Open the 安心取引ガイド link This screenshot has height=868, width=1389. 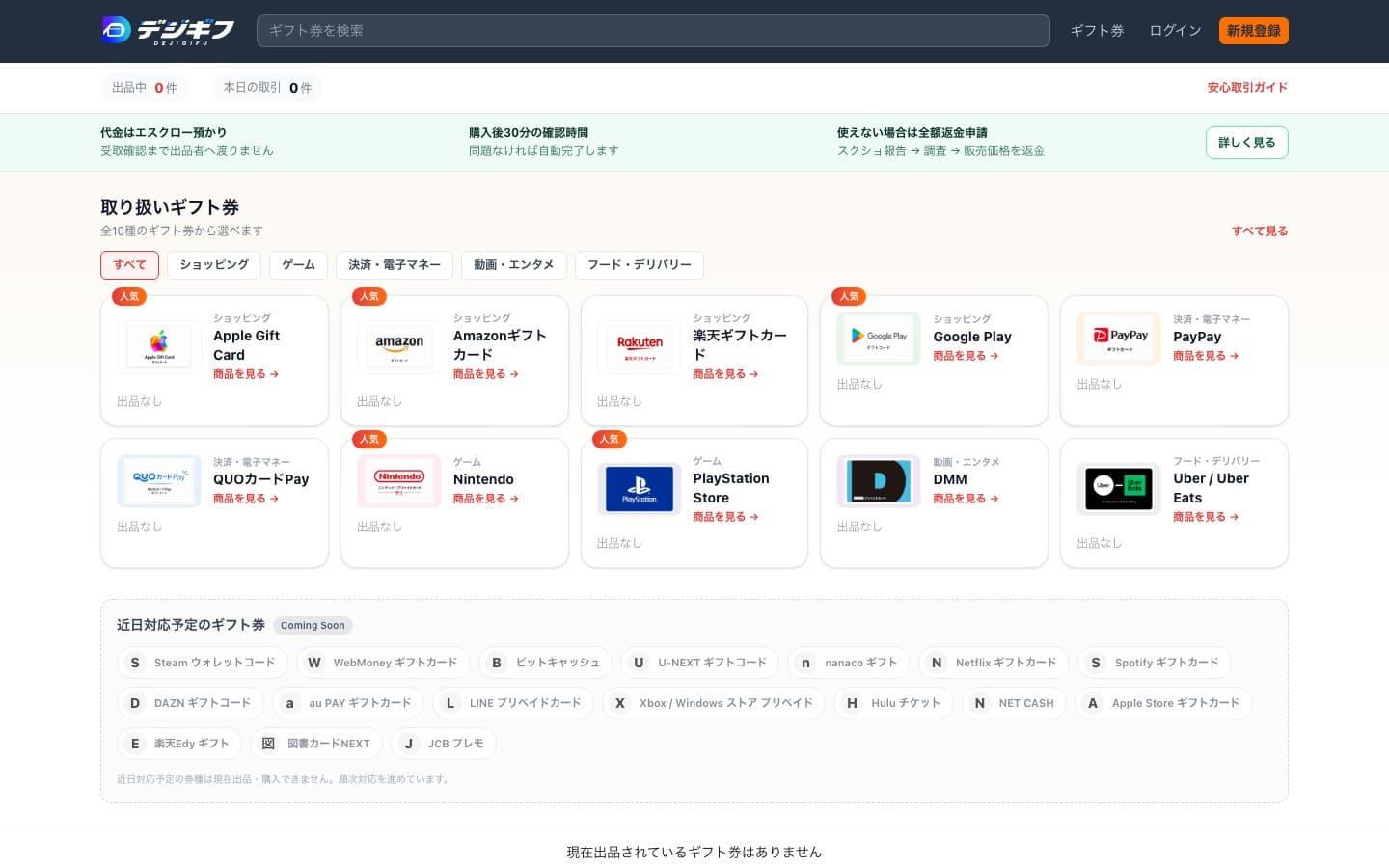[x=1247, y=87]
